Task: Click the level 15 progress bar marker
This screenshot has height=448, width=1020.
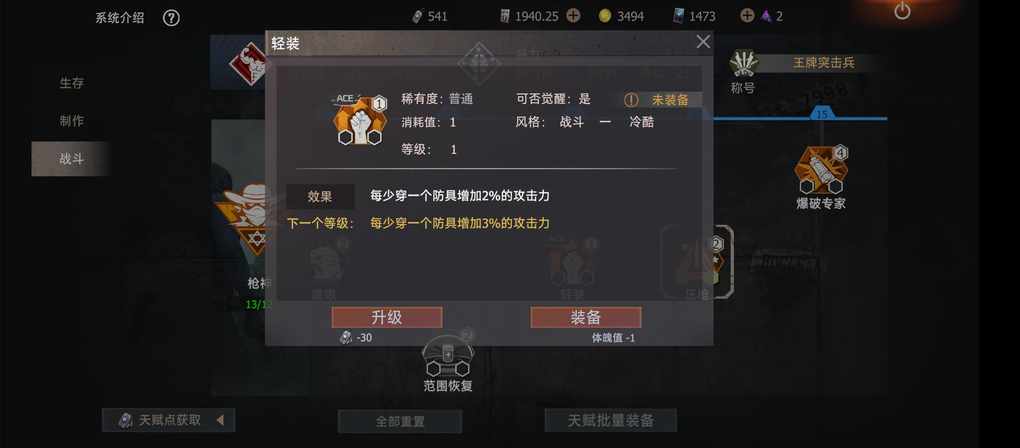Action: point(822,113)
